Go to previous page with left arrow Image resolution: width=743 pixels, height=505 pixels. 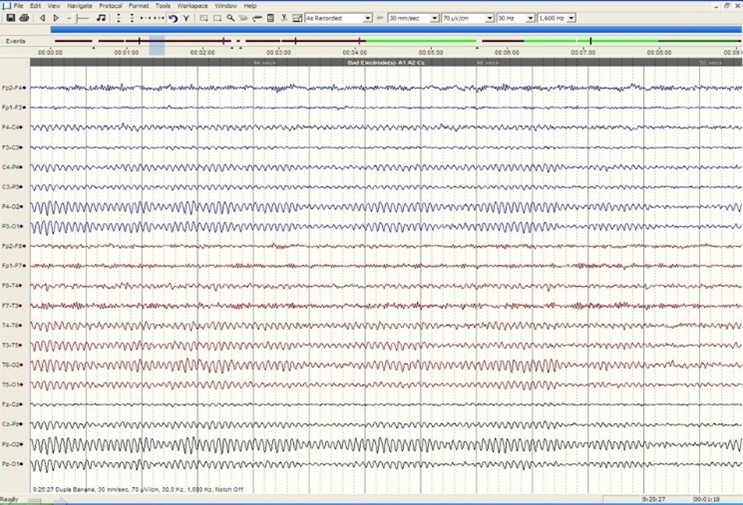(x=42, y=18)
